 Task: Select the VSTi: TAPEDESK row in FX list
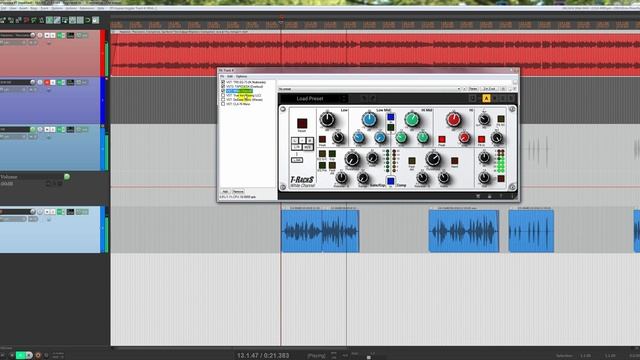[244, 87]
